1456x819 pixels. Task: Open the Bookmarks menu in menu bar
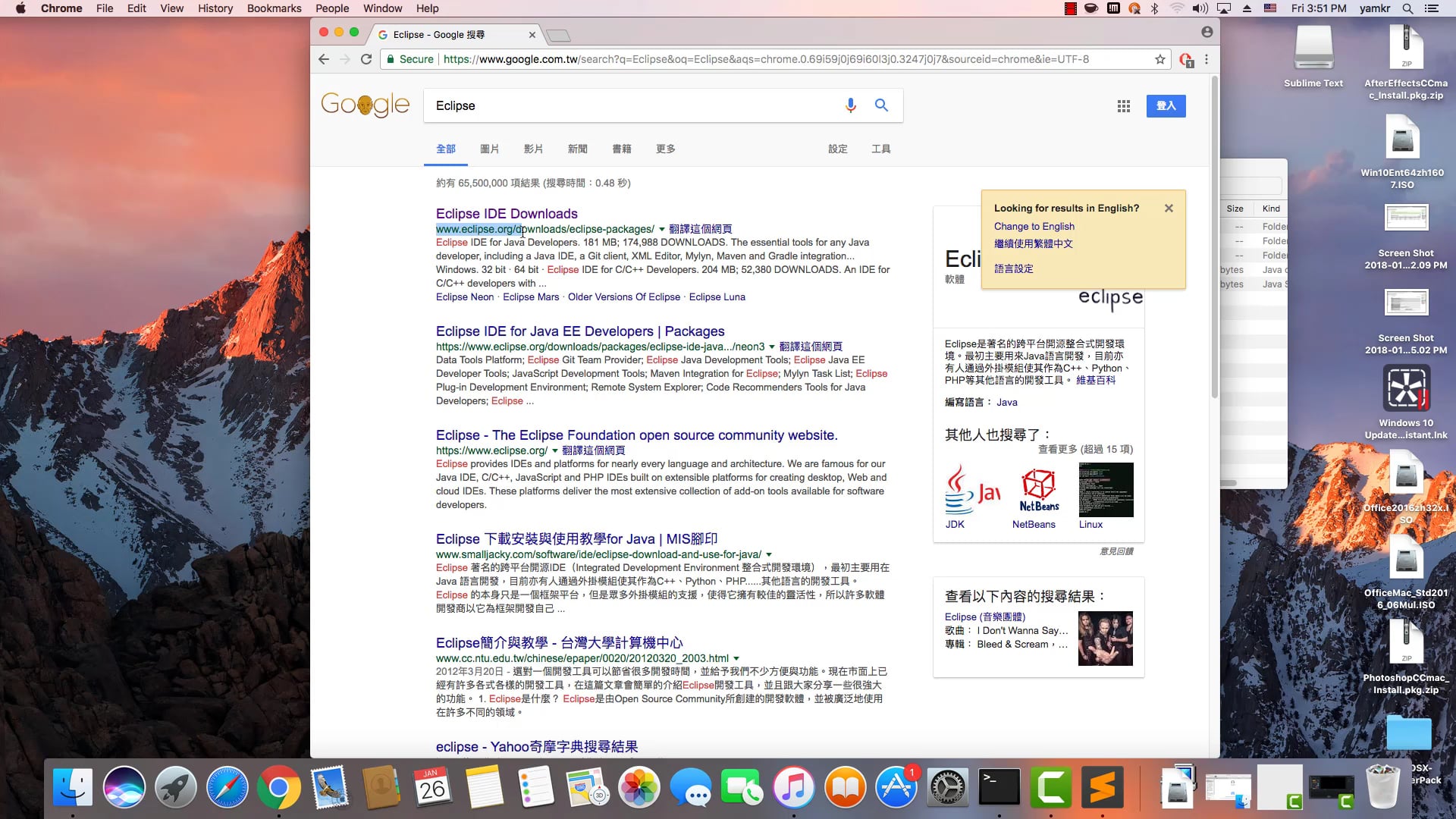[x=274, y=8]
